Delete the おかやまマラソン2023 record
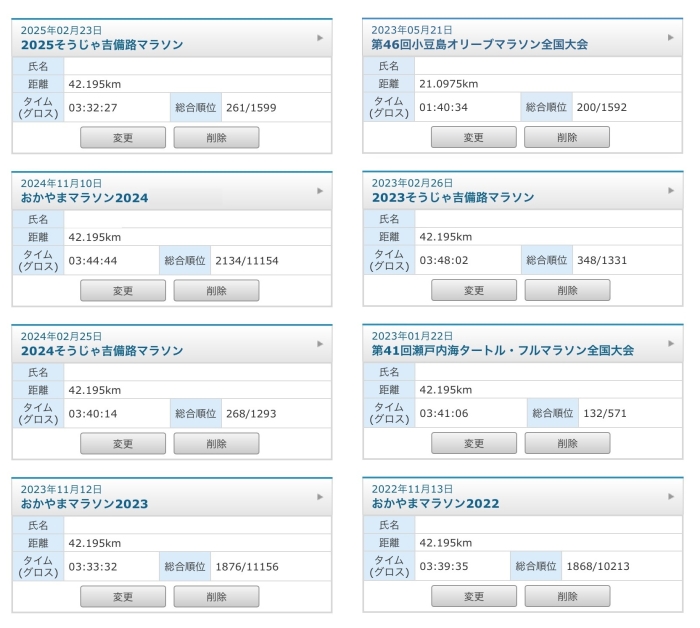Viewport: 700px width, 628px height. 216,596
